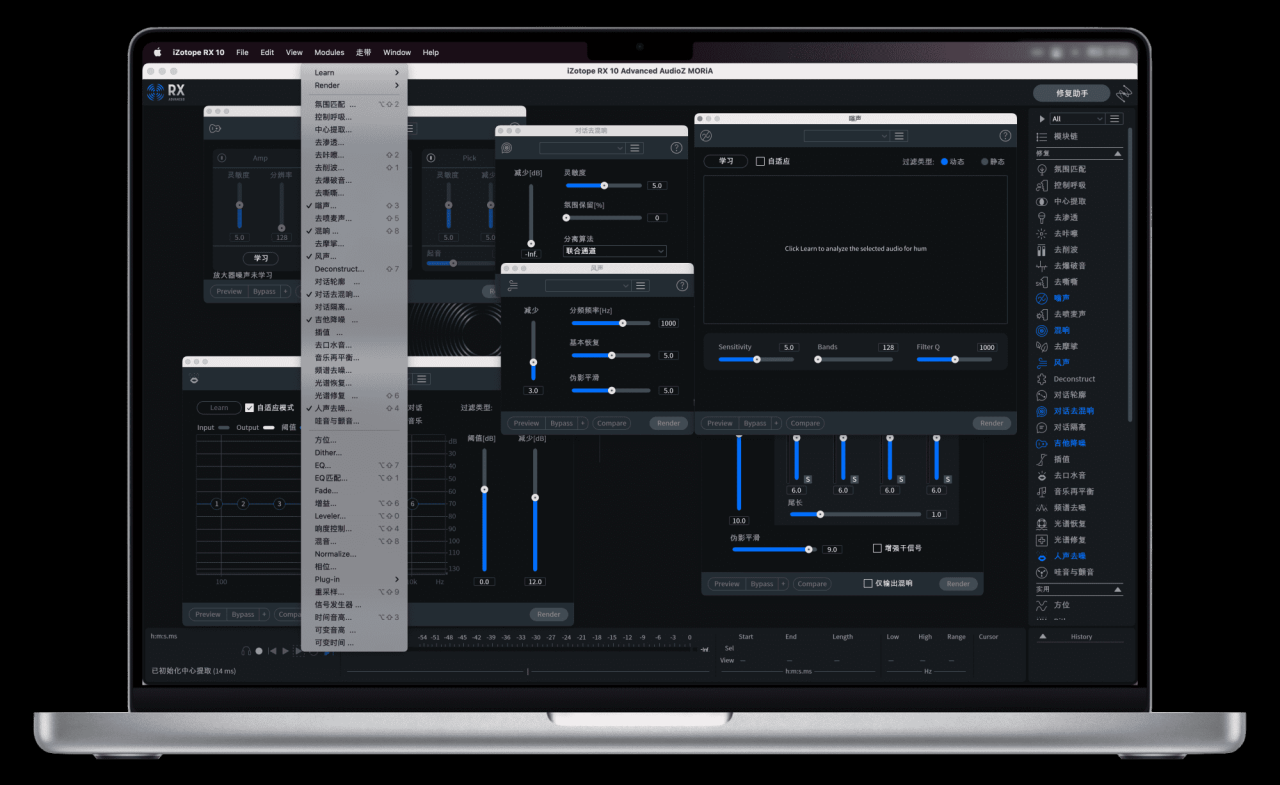Click Render in the 风声 window

click(669, 423)
